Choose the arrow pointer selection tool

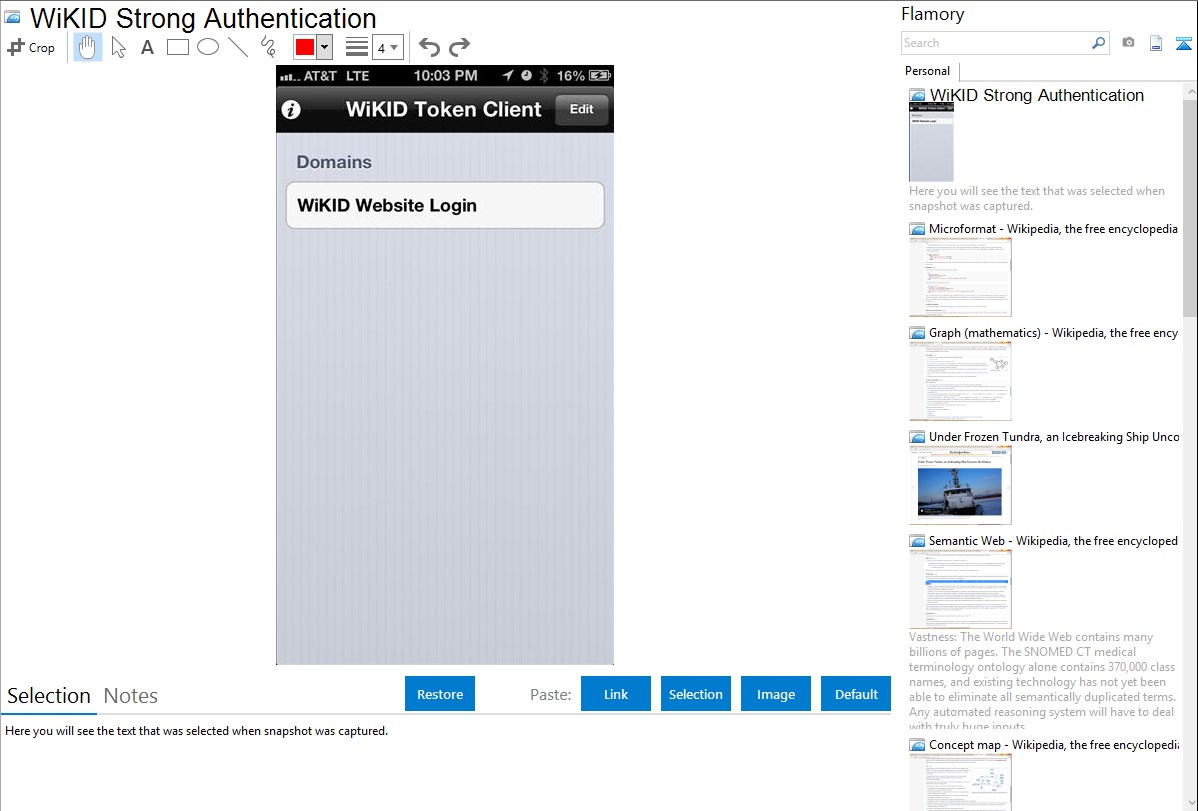coord(118,47)
